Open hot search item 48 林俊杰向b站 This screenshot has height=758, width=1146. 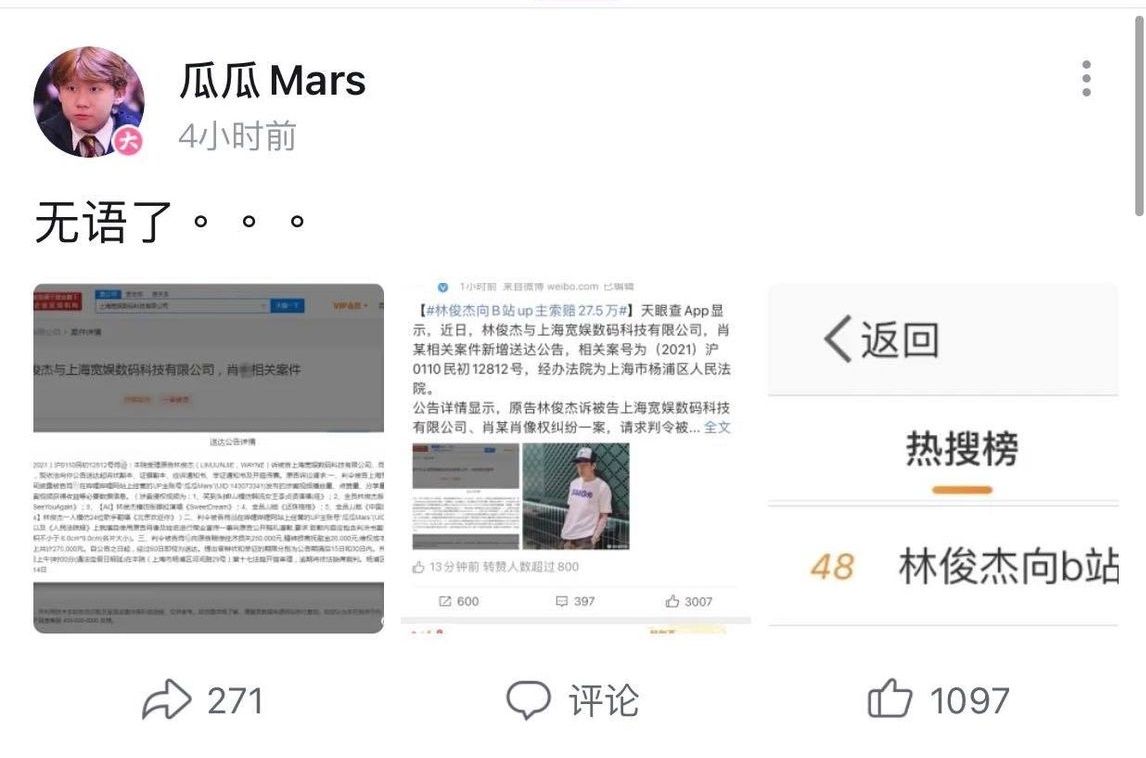pos(963,566)
